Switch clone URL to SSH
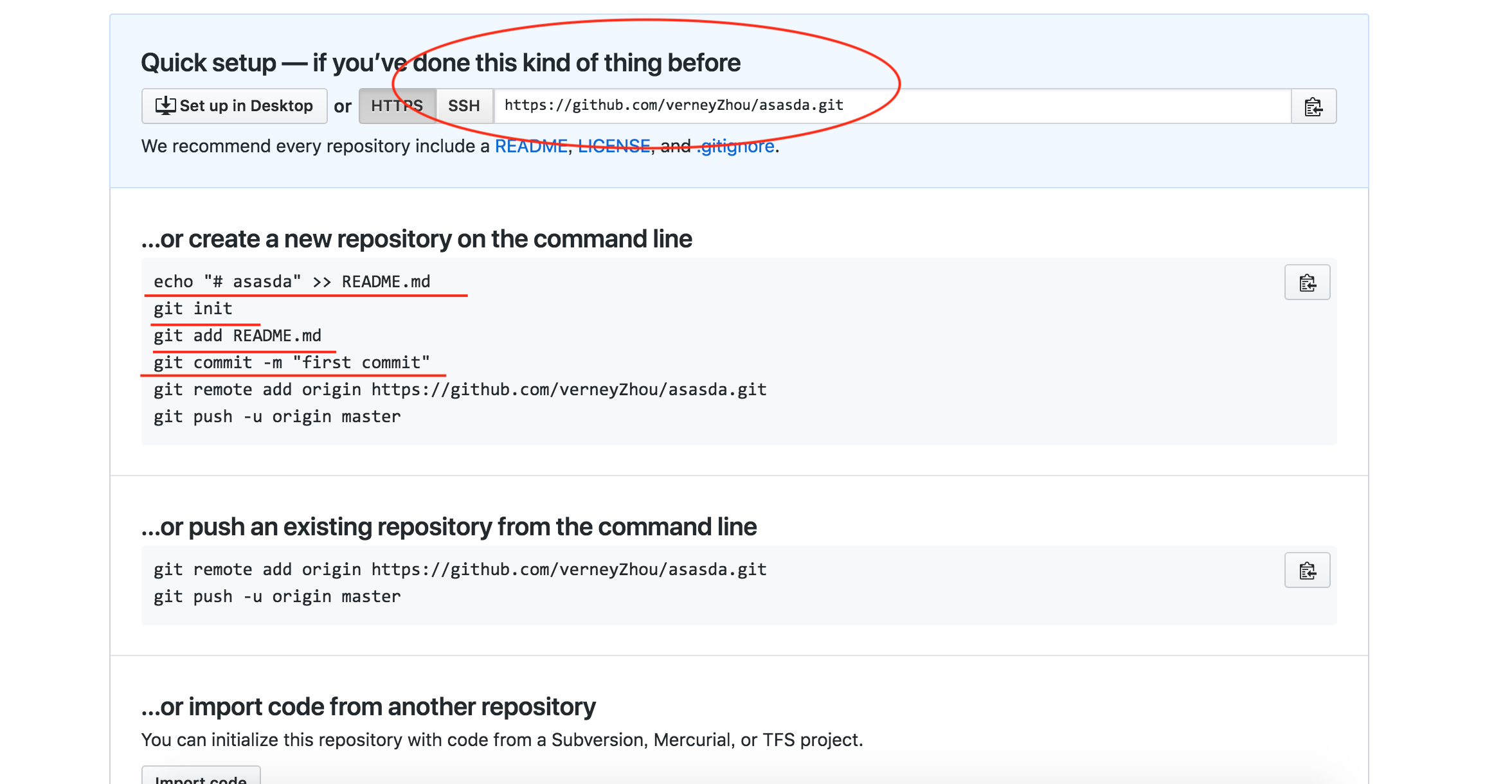Image resolution: width=1512 pixels, height=784 pixels. point(464,106)
